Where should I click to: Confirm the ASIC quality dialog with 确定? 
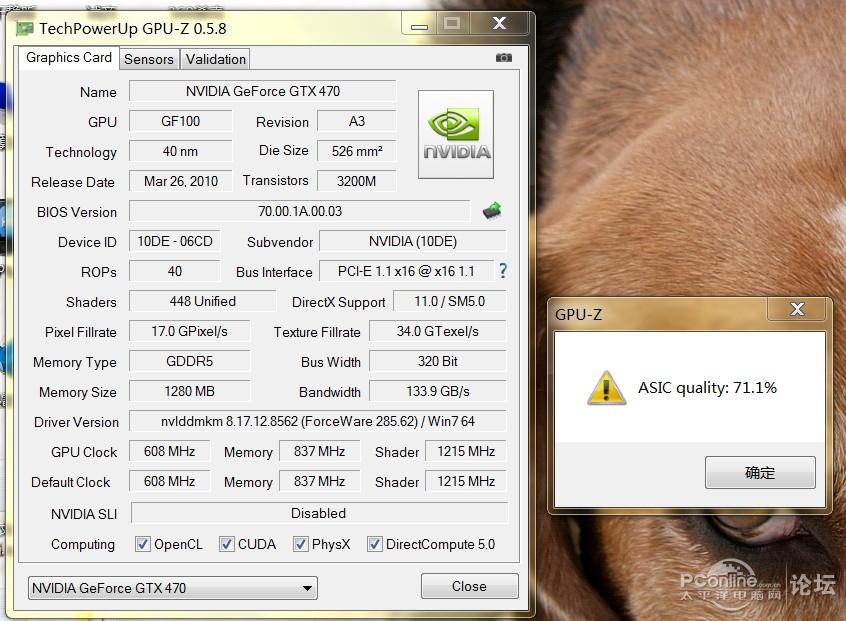click(760, 473)
